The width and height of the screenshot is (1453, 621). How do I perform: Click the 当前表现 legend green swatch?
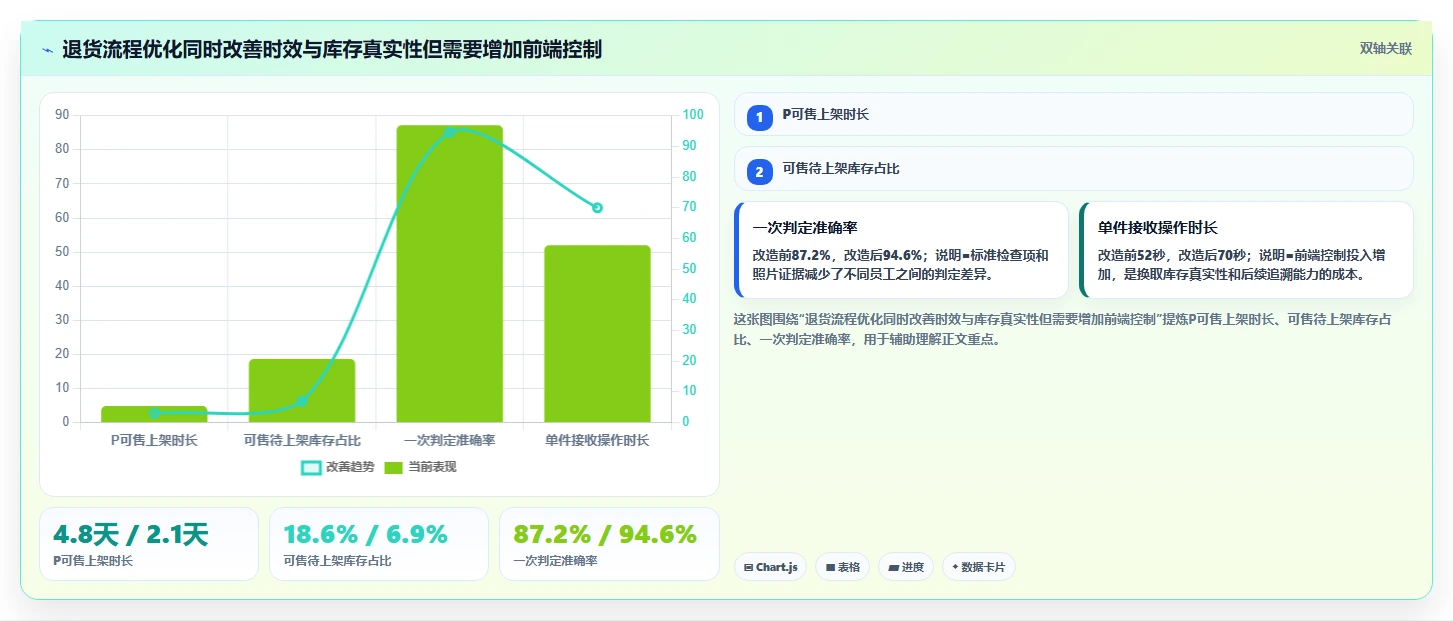(394, 467)
